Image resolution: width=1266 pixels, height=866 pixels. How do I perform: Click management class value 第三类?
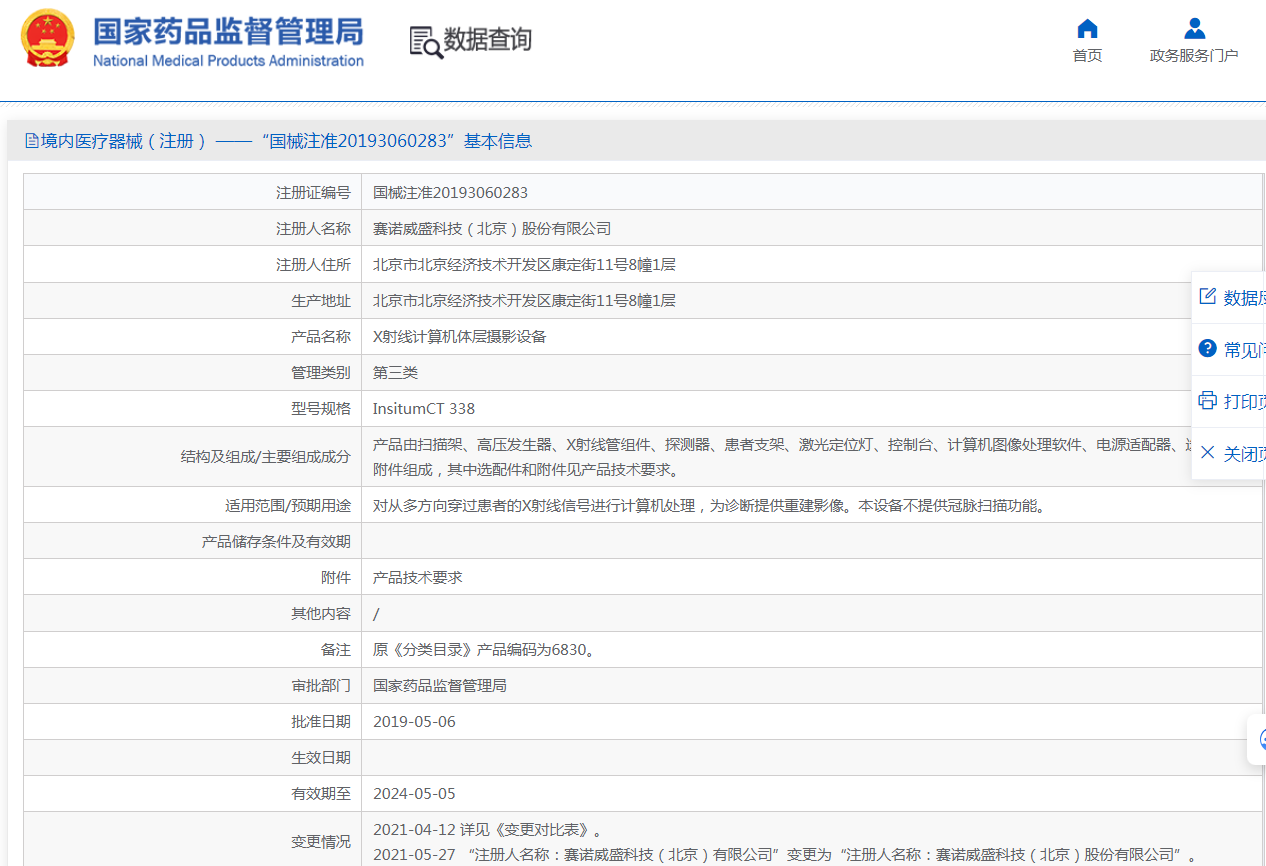point(395,372)
